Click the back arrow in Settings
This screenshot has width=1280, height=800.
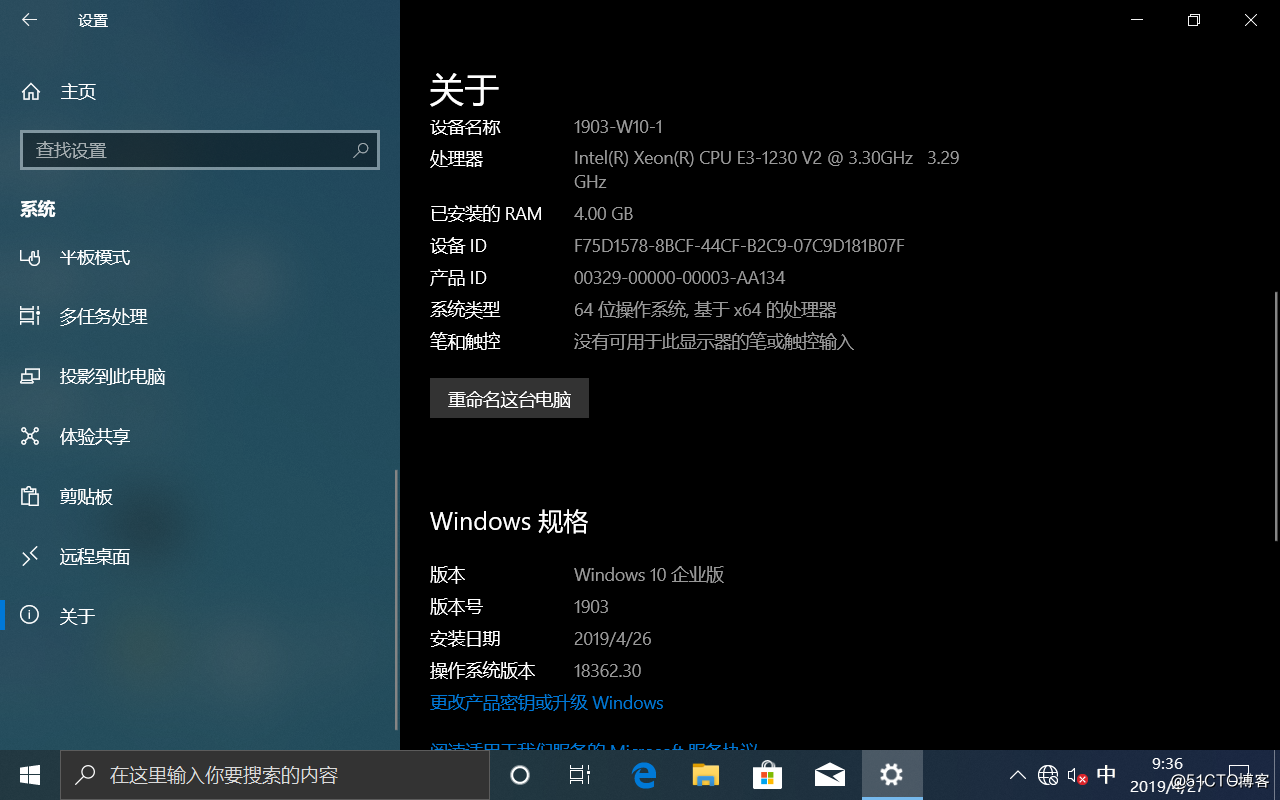tap(29, 20)
